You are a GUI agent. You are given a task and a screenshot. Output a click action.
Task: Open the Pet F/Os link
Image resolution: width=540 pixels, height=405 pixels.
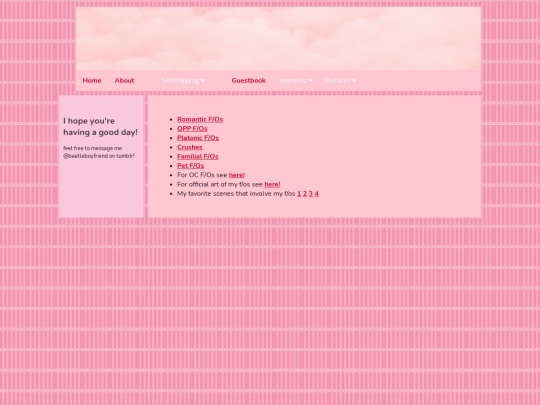pos(190,166)
